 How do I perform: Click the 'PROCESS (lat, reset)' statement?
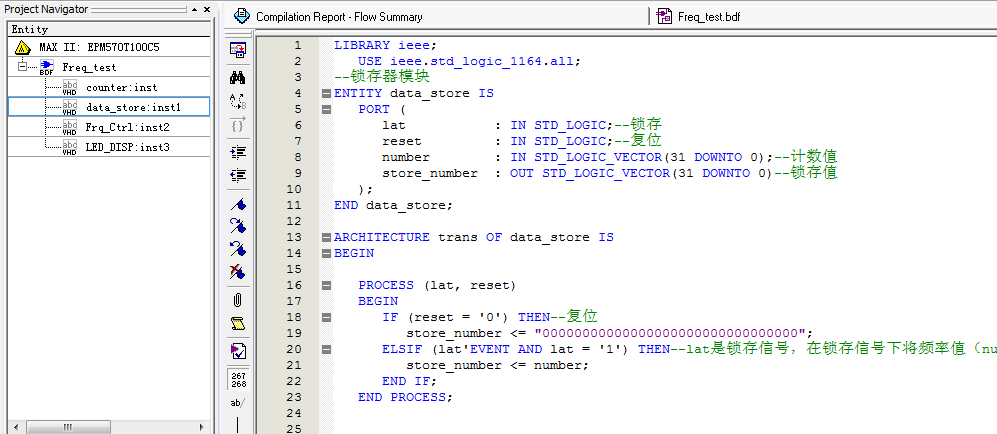tap(437, 285)
